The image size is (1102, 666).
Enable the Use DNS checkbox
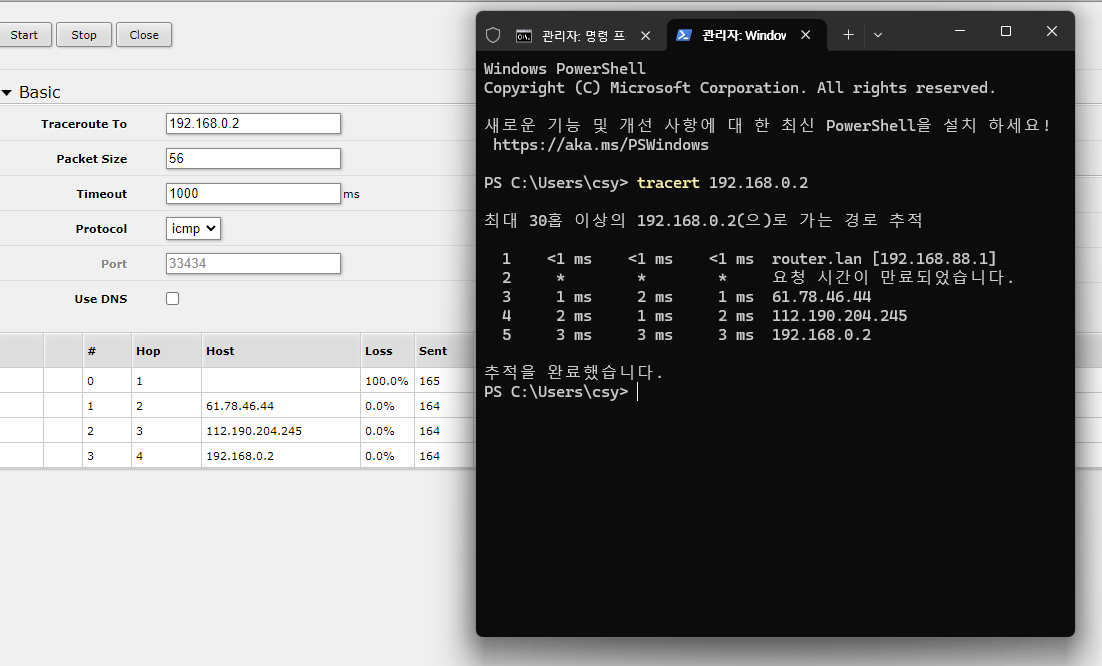point(172,299)
